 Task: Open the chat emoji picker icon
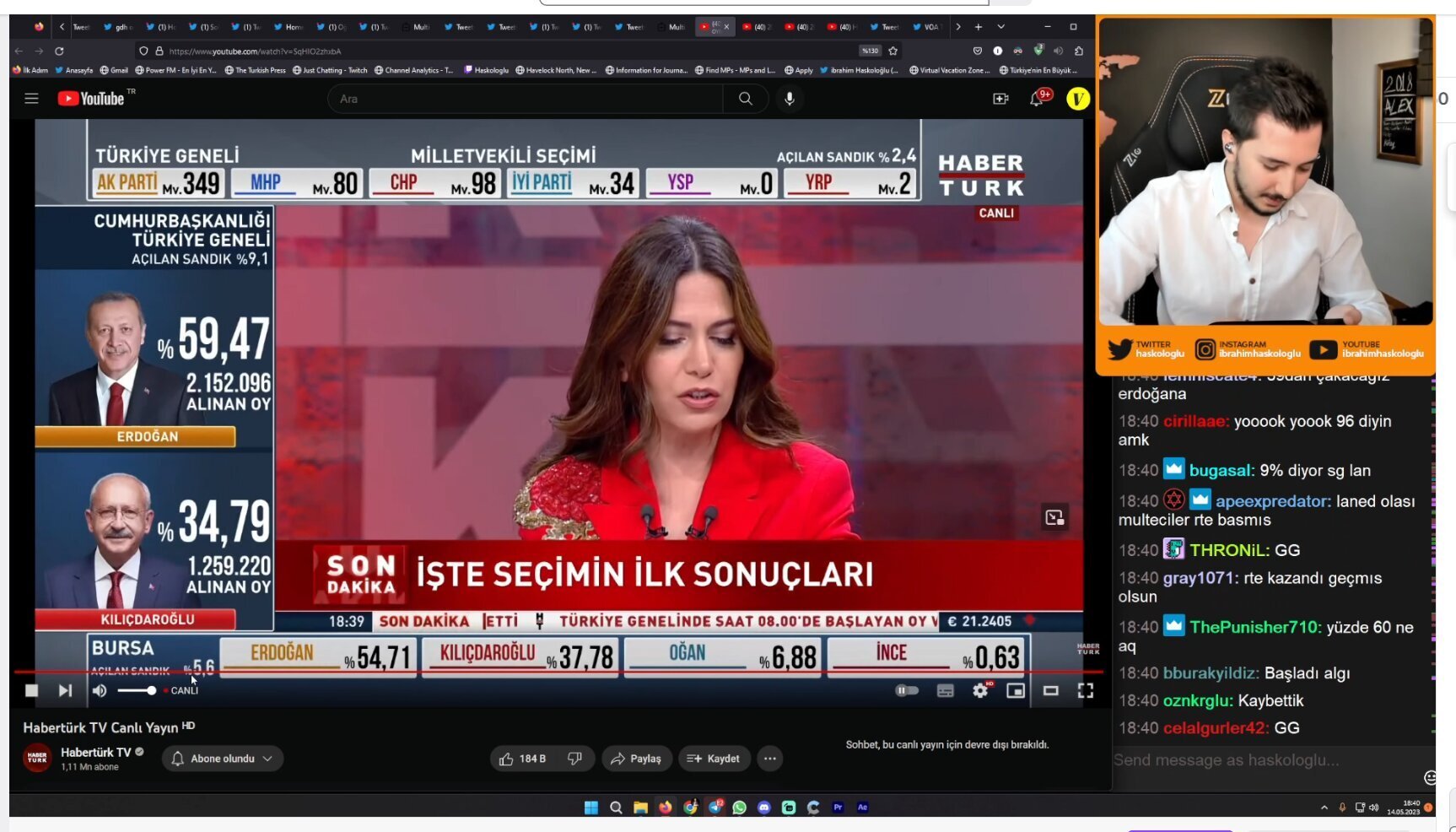[1430, 777]
